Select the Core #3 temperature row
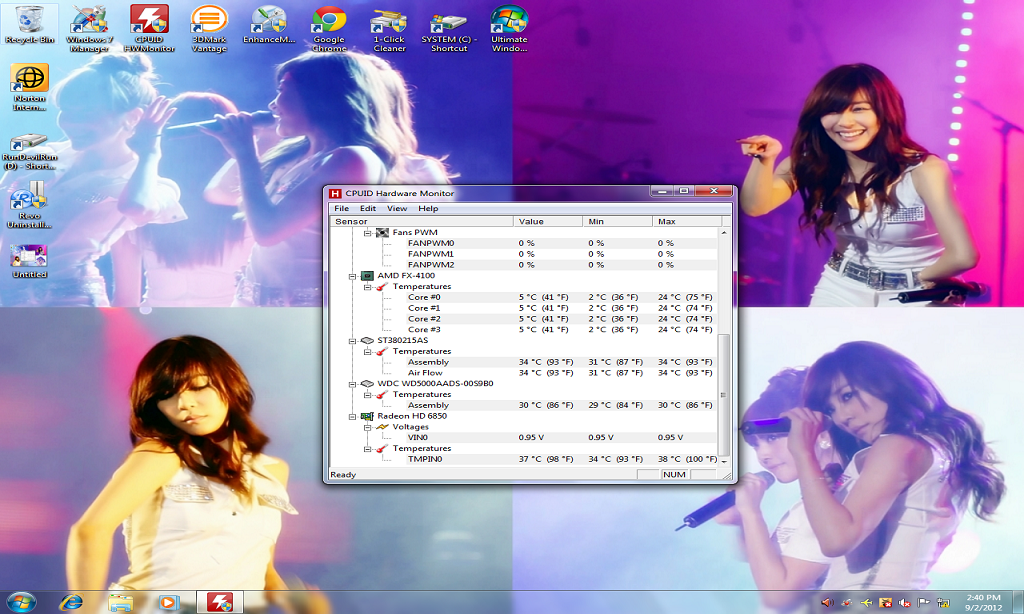This screenshot has height=614, width=1024. (560, 330)
